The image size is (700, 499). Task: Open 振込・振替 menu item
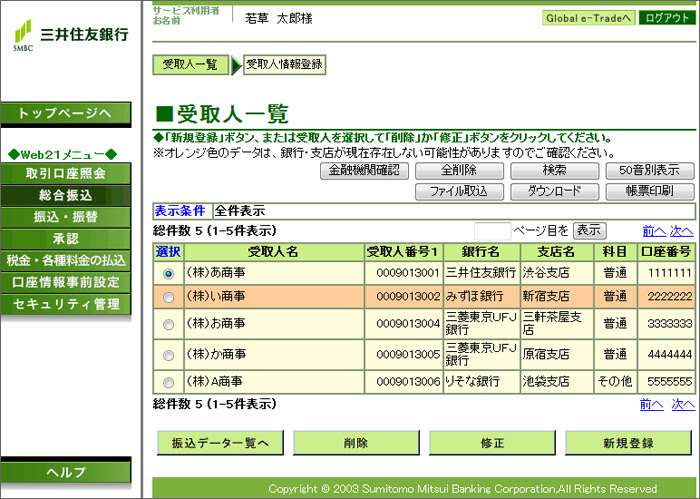click(x=66, y=217)
